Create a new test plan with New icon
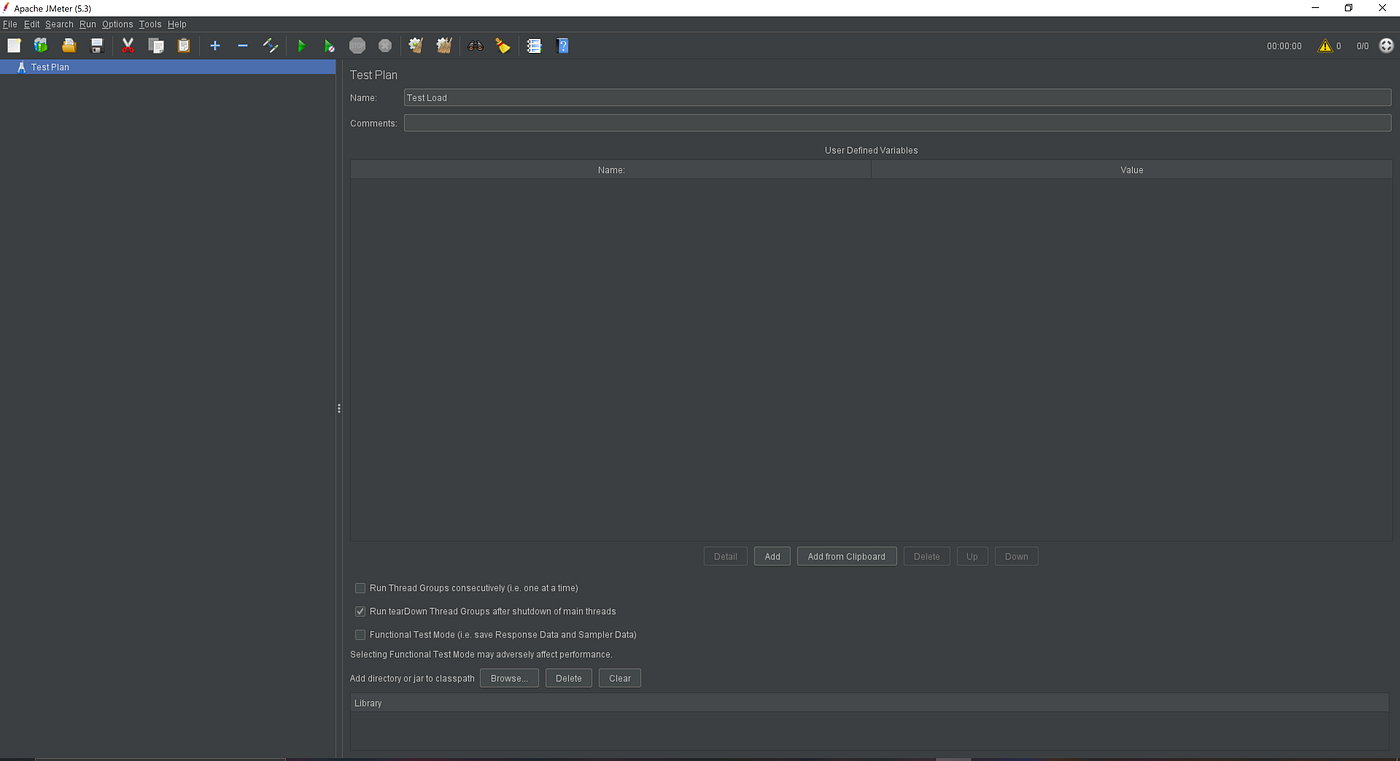The height and width of the screenshot is (761, 1400). coord(14,46)
